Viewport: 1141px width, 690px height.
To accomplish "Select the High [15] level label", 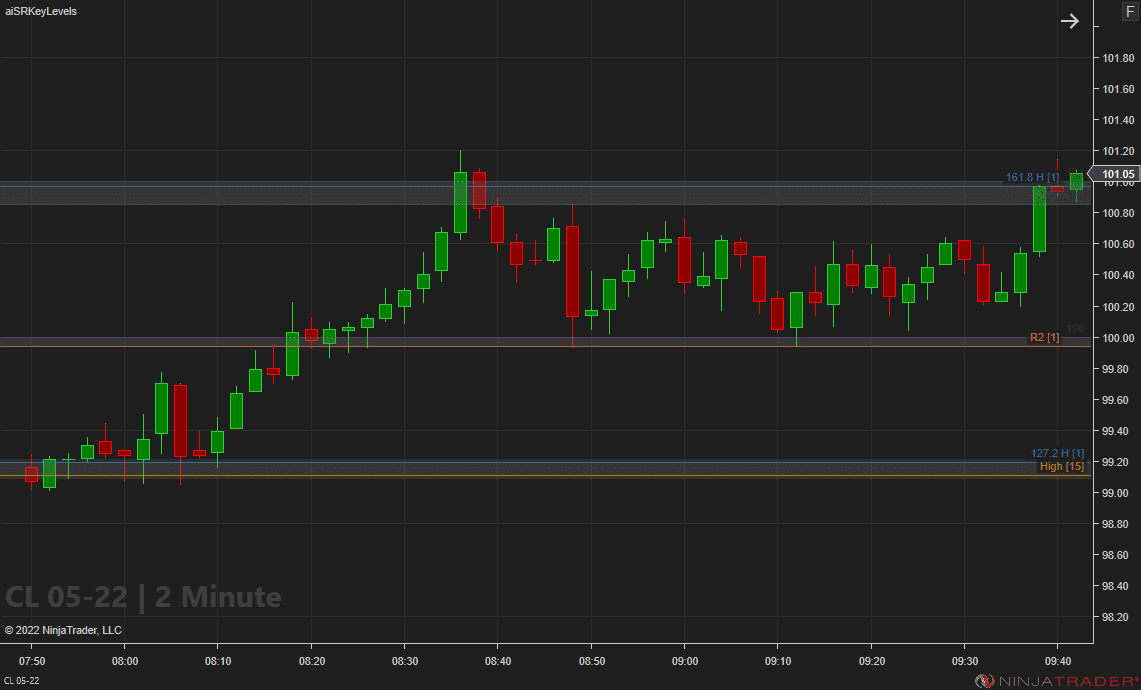I will point(1061,466).
